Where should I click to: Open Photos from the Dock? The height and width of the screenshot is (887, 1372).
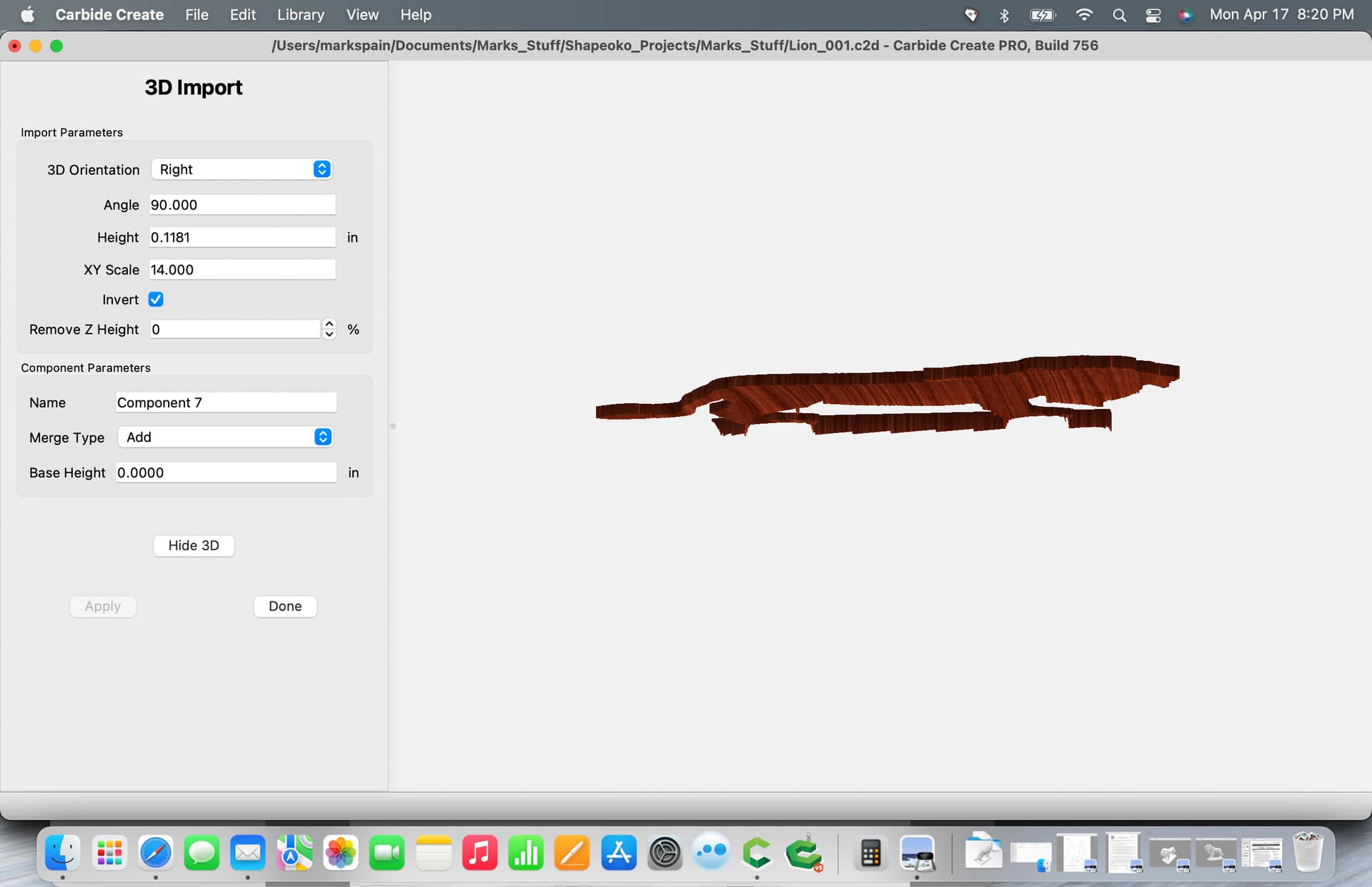(341, 853)
